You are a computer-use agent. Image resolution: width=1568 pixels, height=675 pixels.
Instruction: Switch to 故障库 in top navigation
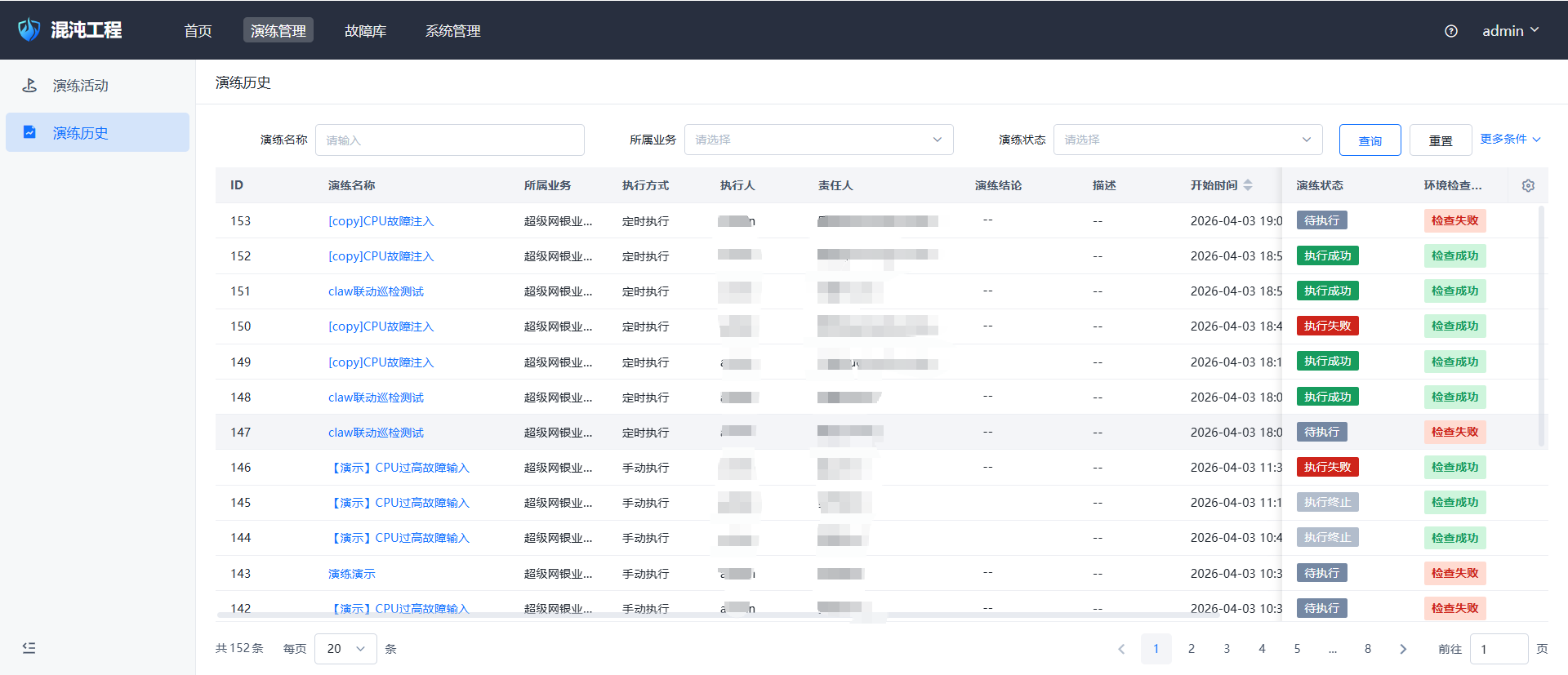tap(365, 31)
